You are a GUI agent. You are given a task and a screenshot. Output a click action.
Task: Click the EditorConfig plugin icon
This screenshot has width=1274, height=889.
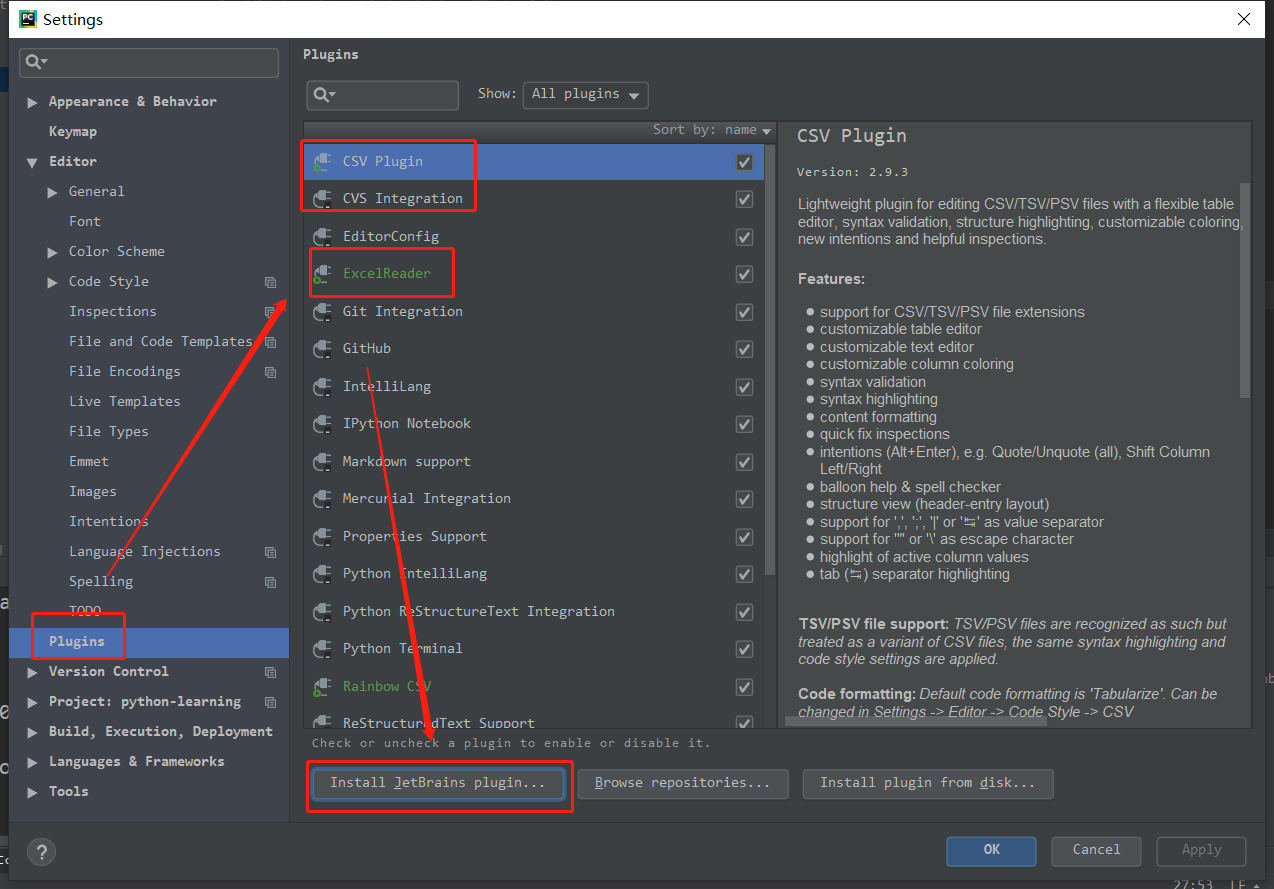[322, 237]
